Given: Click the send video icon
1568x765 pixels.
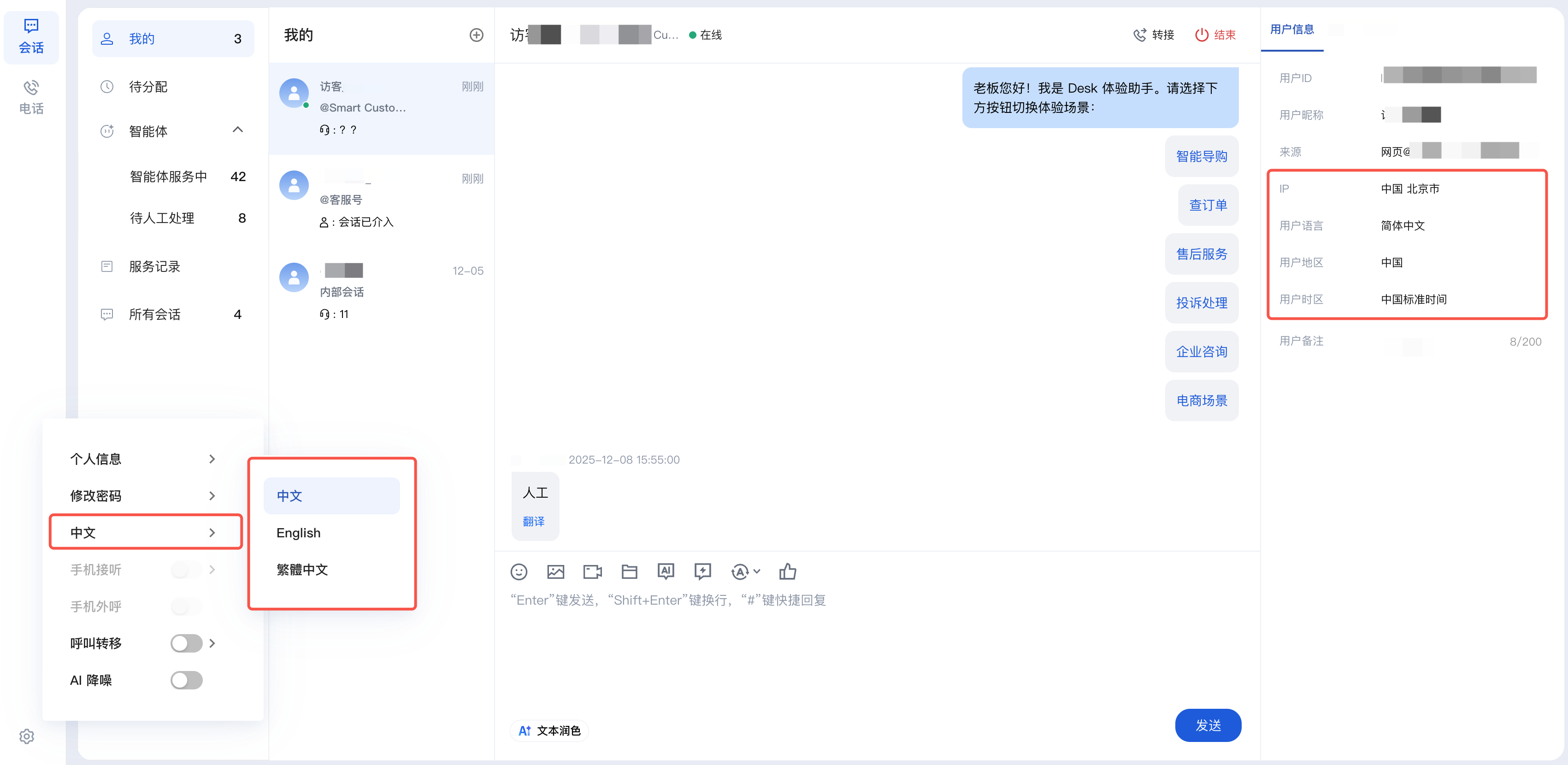Looking at the screenshot, I should point(592,571).
